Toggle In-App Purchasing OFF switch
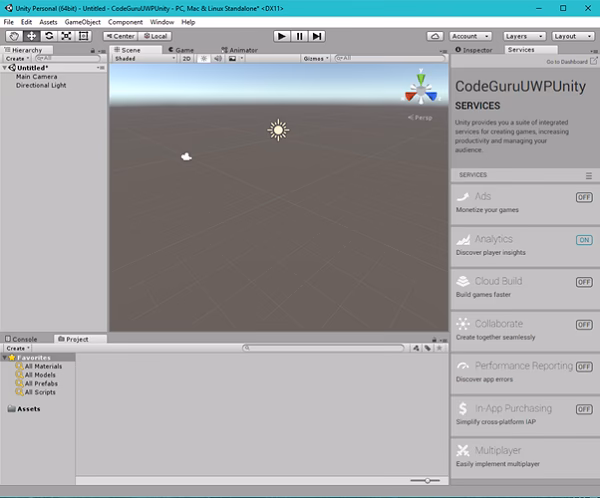 pos(584,409)
